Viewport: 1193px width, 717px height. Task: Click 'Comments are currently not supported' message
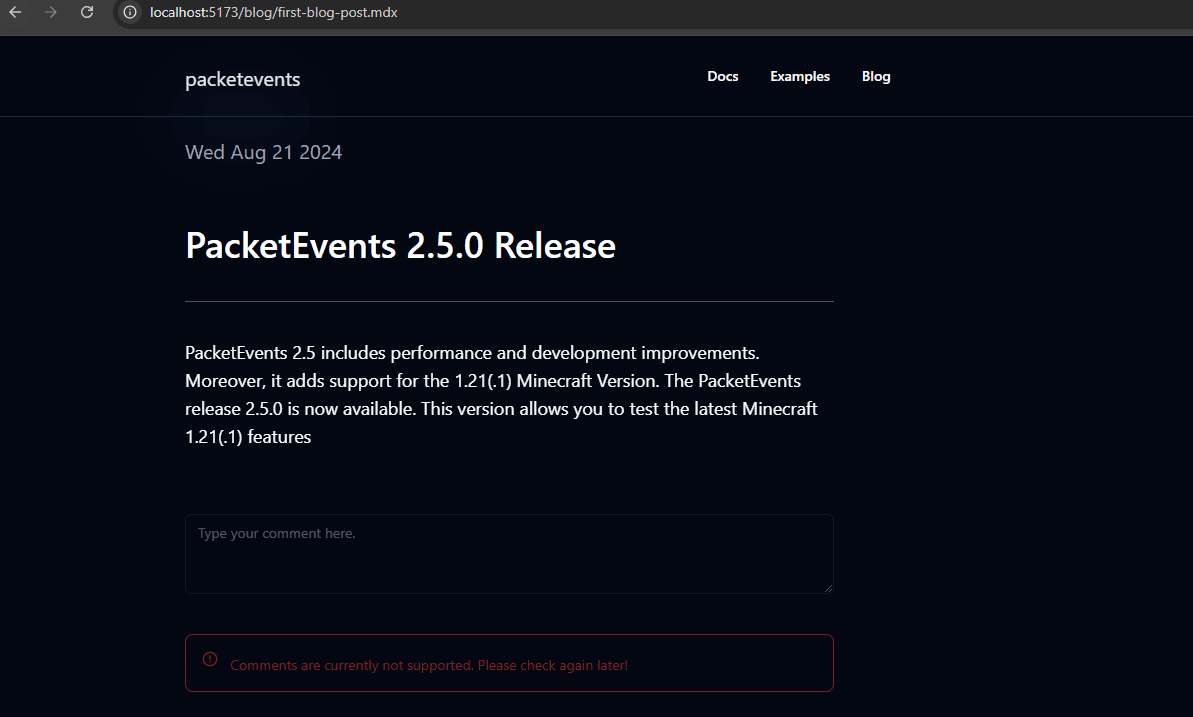tap(429, 665)
